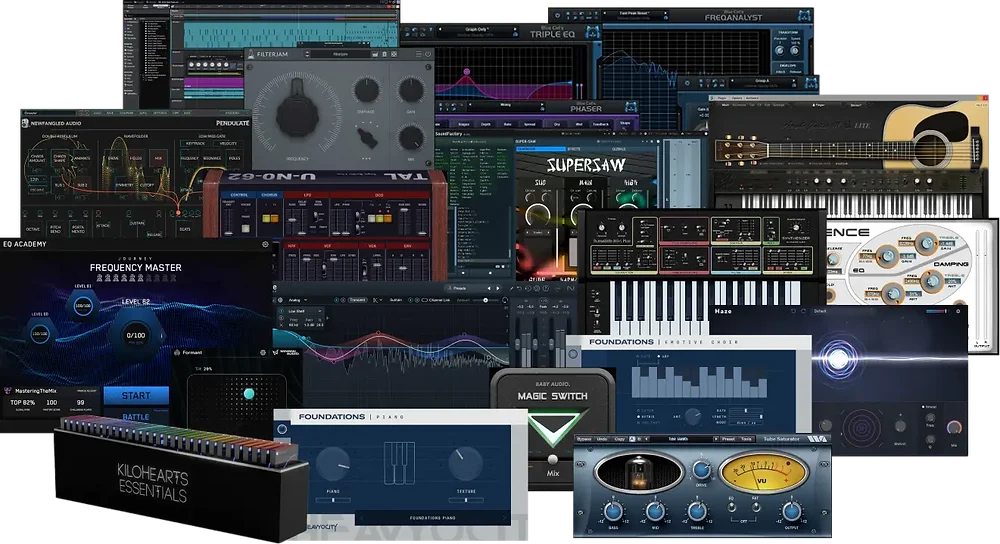Image resolution: width=1000 pixels, height=544 pixels.
Task: Select the LEVEL 81 hexagon node
Action: 83,305
